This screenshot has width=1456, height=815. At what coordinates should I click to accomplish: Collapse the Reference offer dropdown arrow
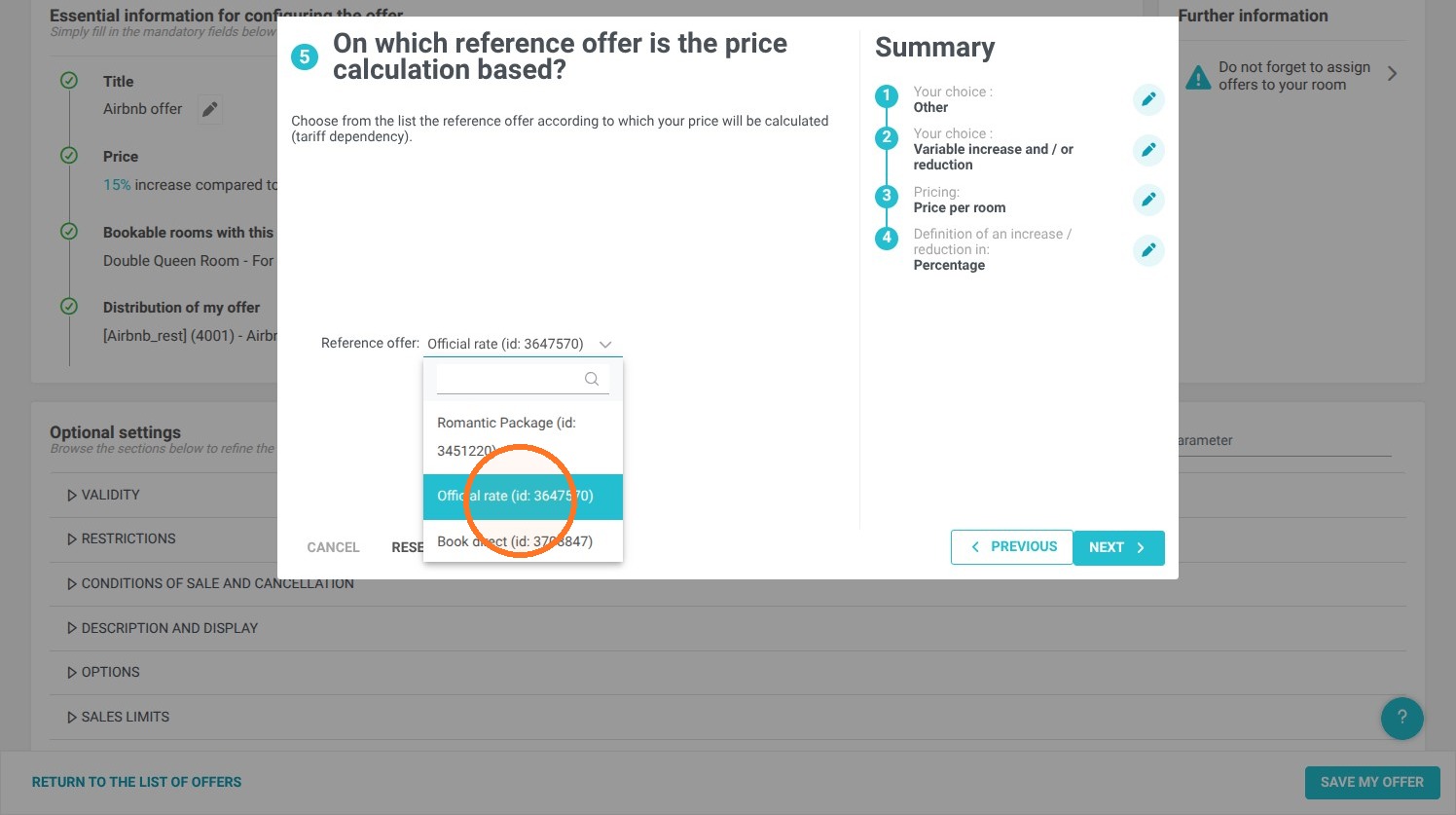point(605,344)
